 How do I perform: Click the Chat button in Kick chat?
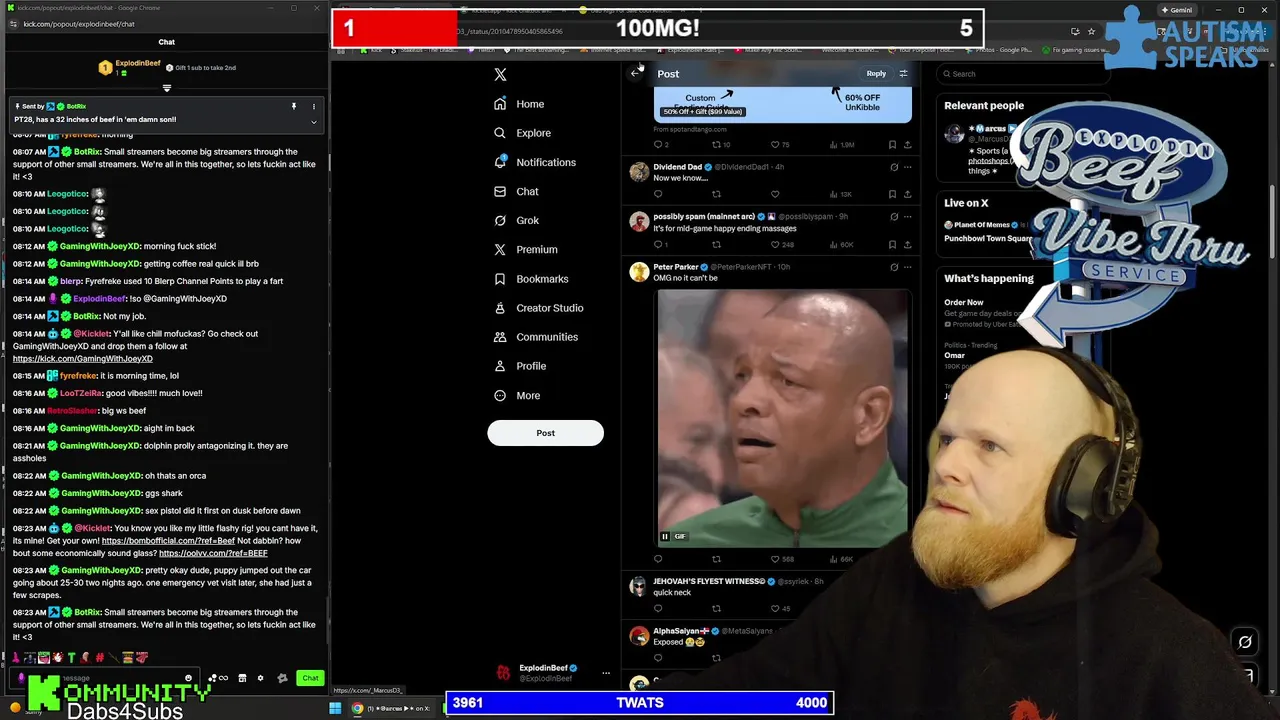click(310, 678)
